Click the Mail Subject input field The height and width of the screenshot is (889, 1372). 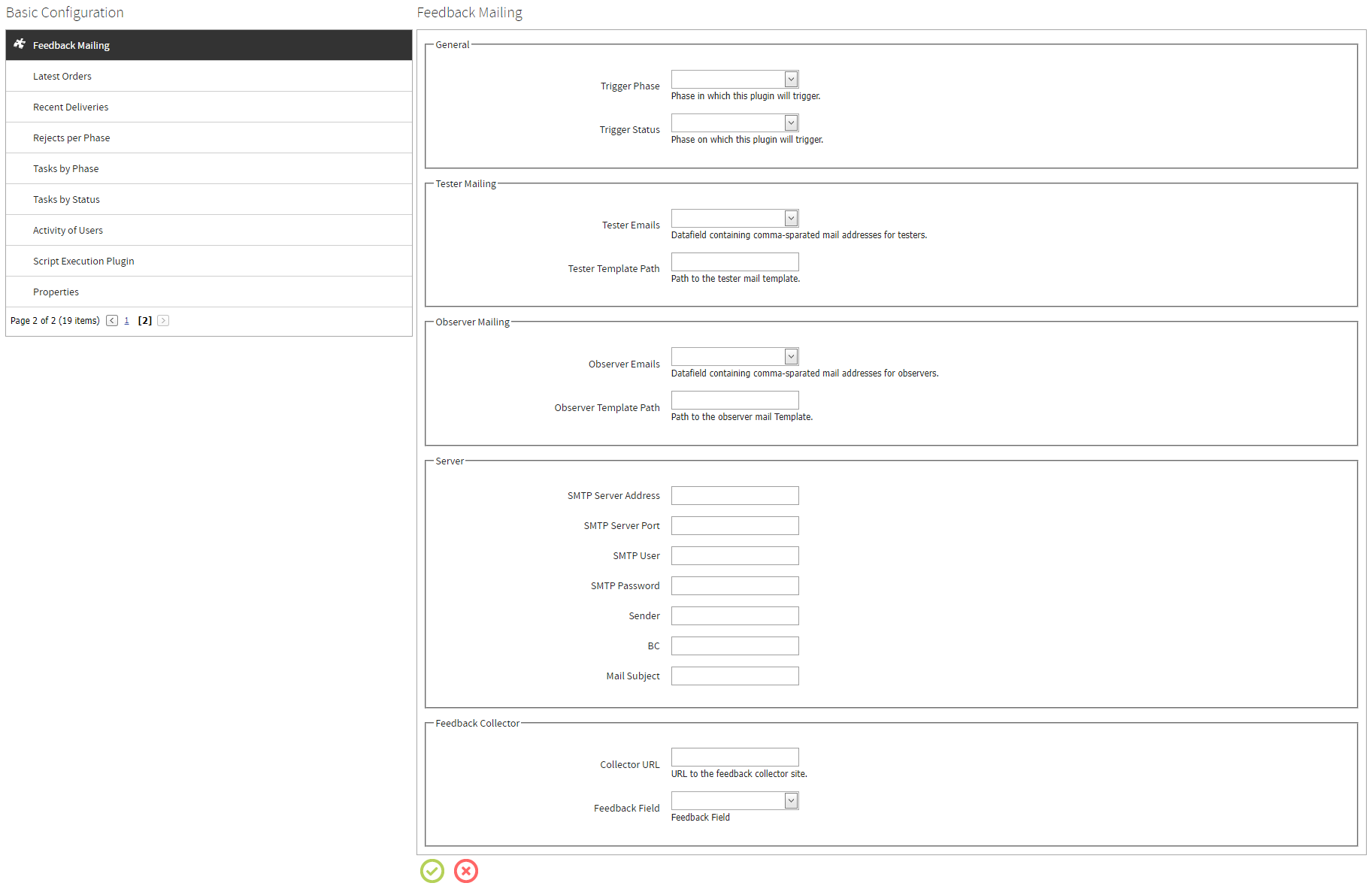[x=734, y=676]
